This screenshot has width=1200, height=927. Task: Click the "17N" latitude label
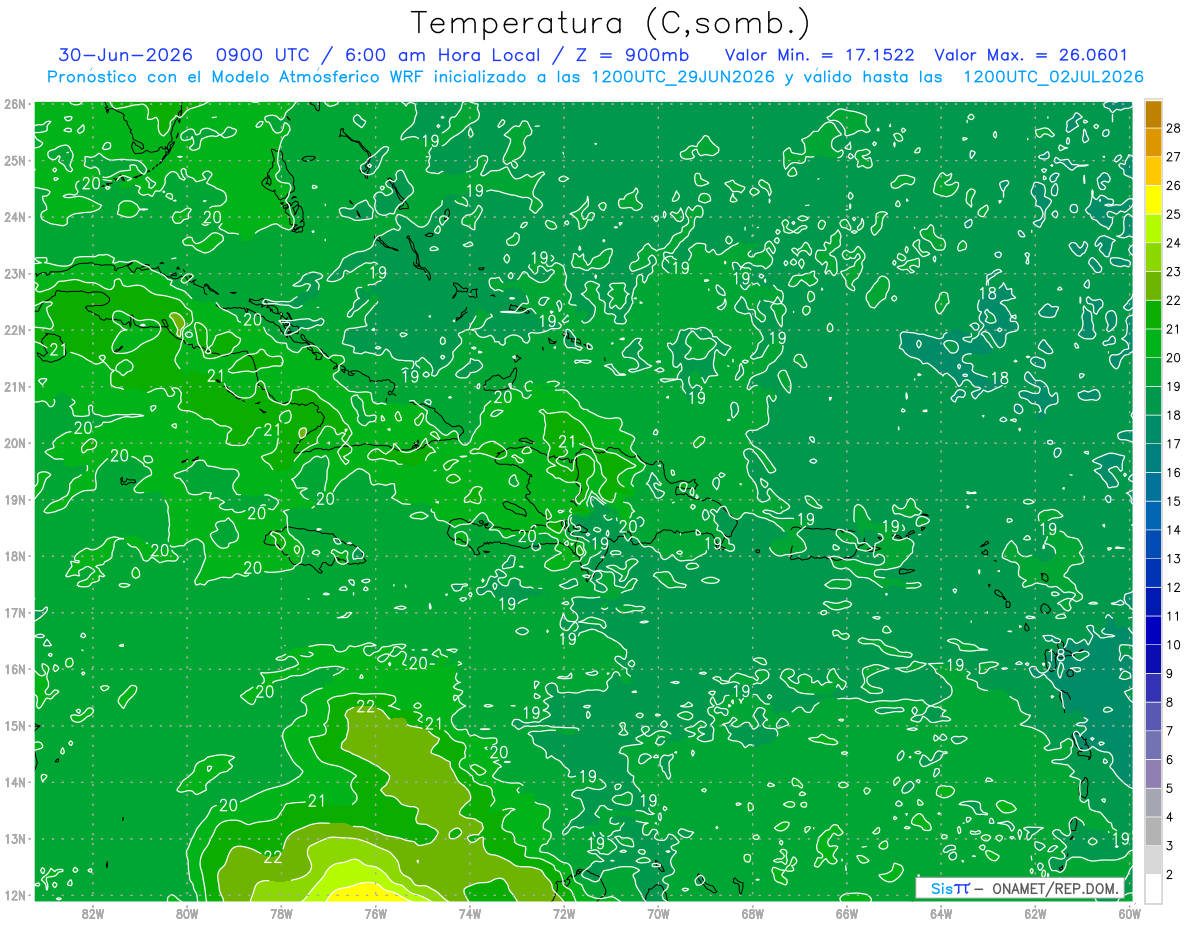[15, 612]
